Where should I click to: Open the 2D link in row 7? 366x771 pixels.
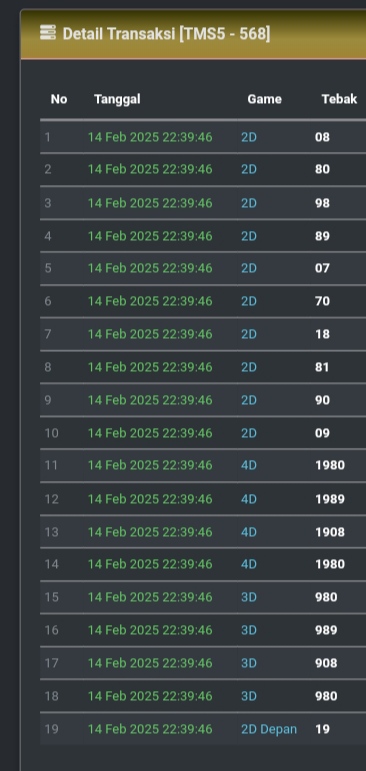pos(249,334)
